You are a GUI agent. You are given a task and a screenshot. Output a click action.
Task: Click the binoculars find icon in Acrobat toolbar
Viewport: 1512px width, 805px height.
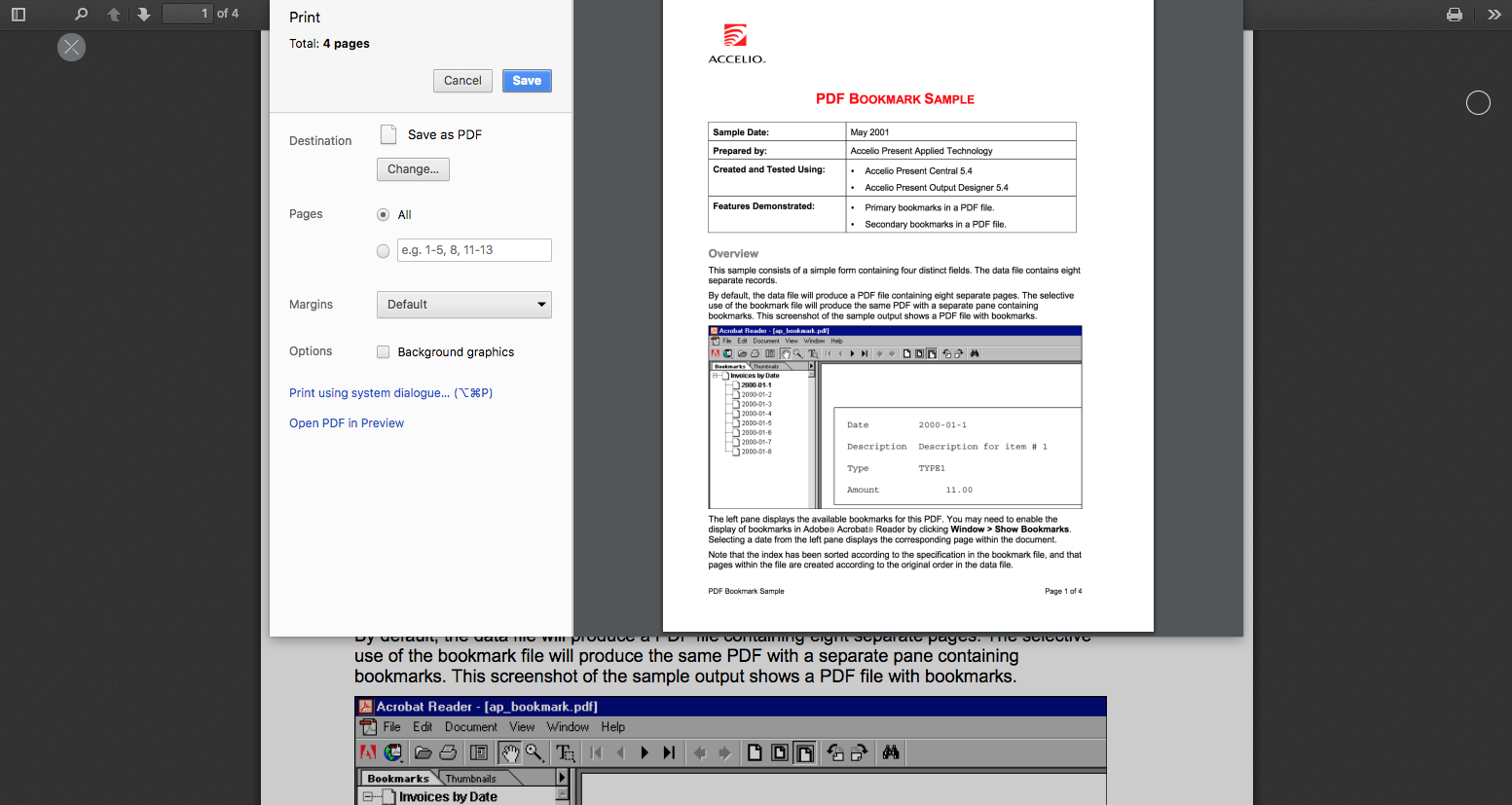(x=891, y=752)
